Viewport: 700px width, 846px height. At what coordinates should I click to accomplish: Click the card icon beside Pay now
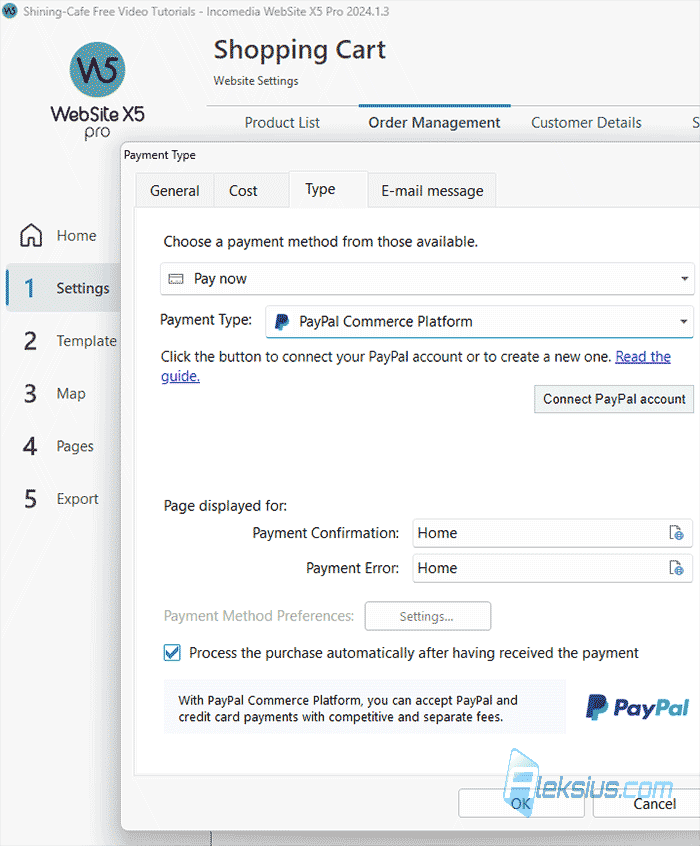[176, 279]
